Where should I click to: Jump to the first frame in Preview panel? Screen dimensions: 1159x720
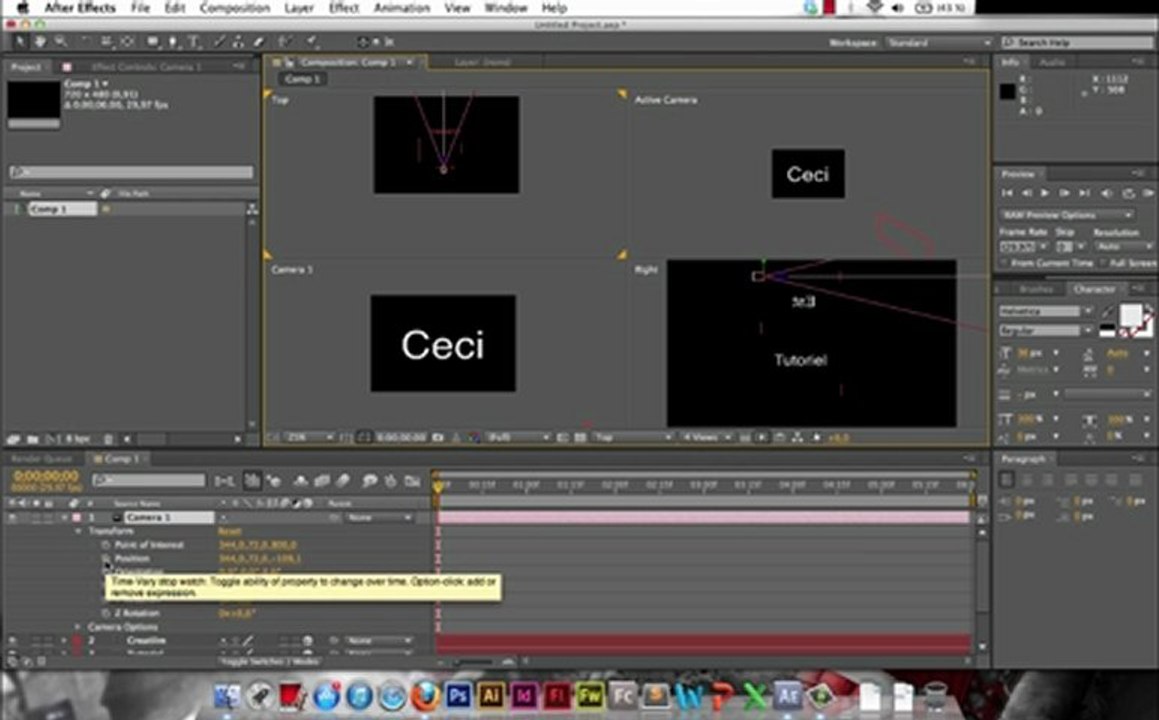[1007, 193]
